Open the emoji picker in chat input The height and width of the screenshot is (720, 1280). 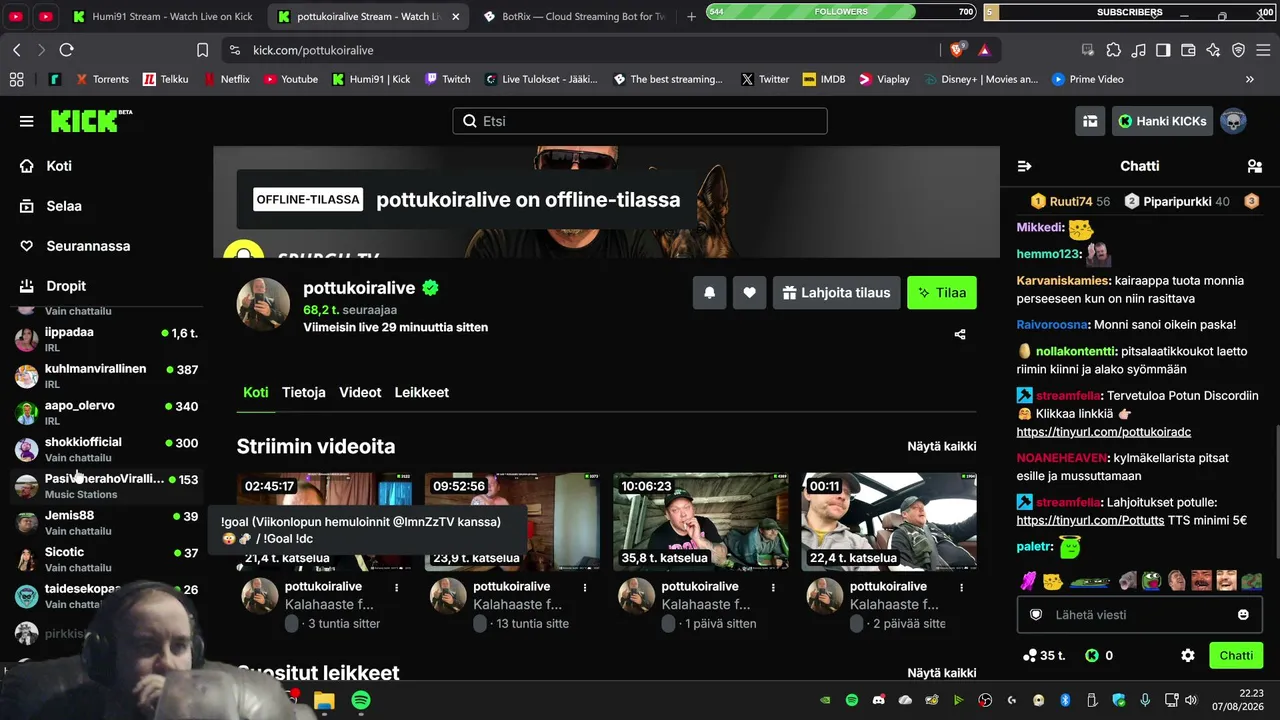1243,615
